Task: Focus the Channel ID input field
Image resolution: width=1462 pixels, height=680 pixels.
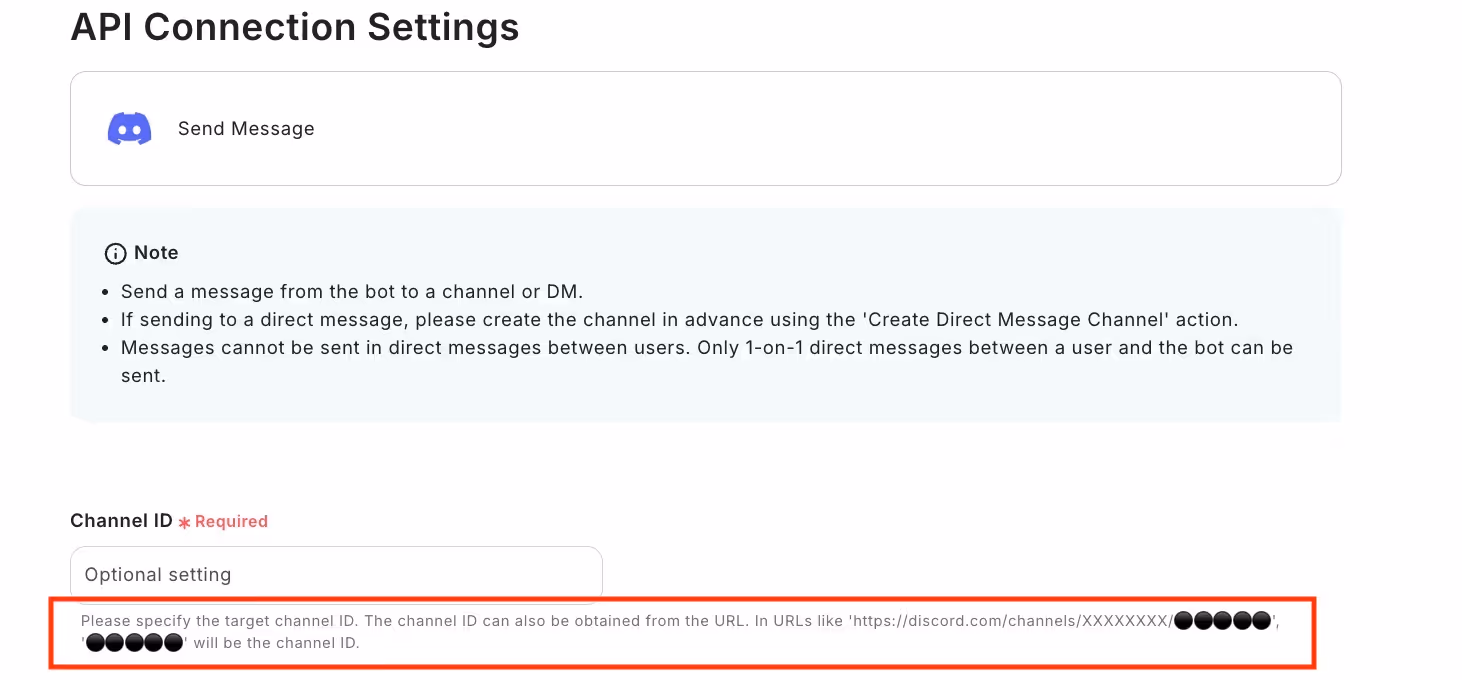Action: 336,574
